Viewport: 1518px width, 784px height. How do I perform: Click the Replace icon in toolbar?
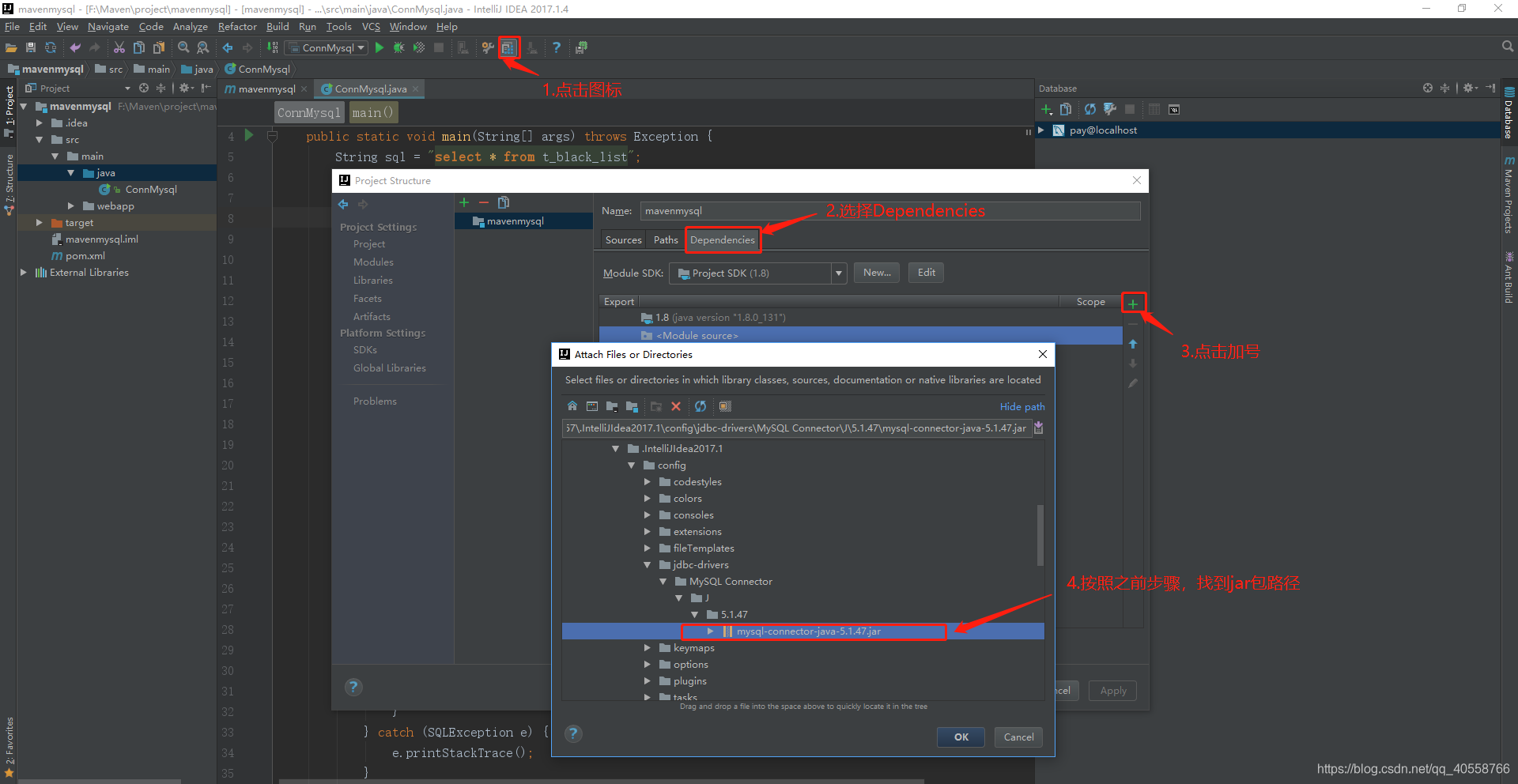tap(203, 47)
